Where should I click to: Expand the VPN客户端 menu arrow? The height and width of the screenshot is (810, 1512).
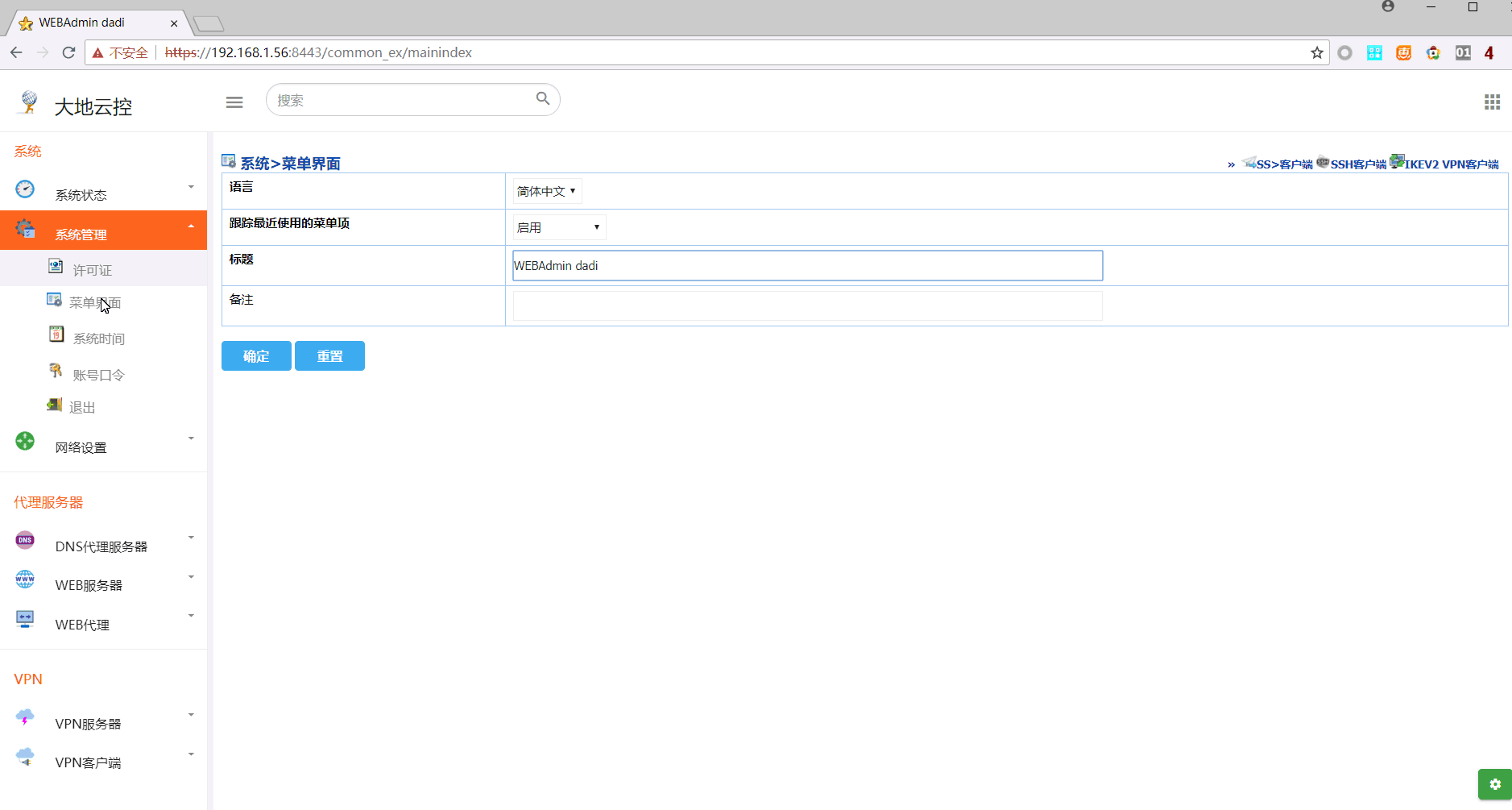point(191,754)
